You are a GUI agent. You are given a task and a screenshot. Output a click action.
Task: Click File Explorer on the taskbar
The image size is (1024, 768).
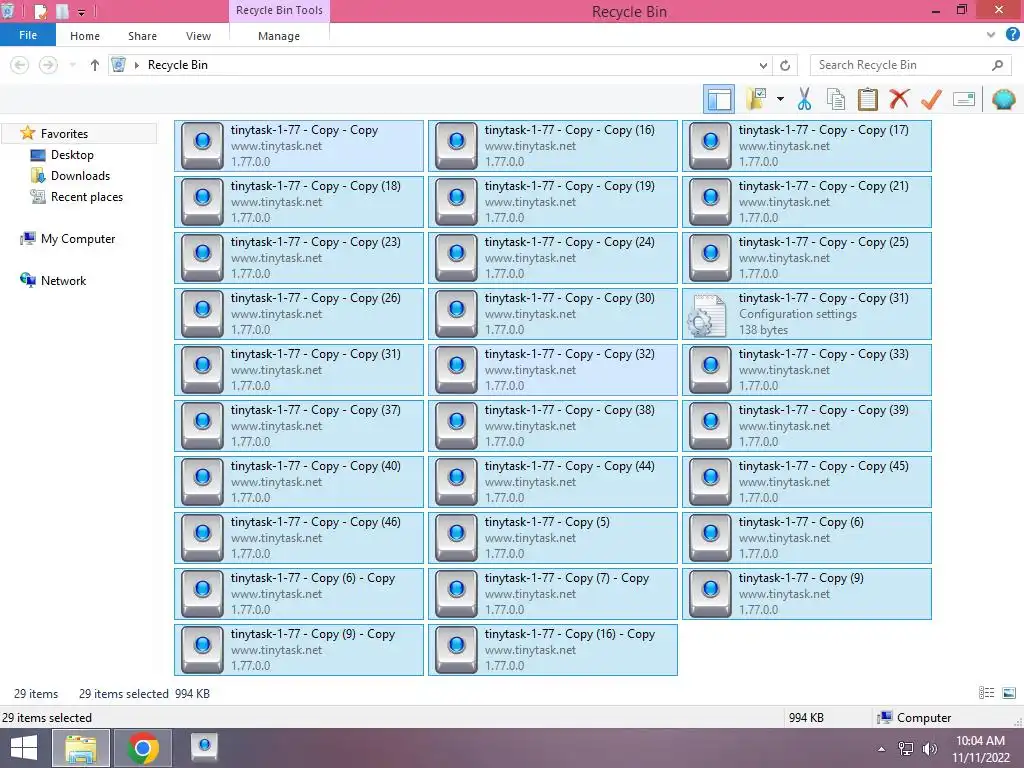coord(80,748)
